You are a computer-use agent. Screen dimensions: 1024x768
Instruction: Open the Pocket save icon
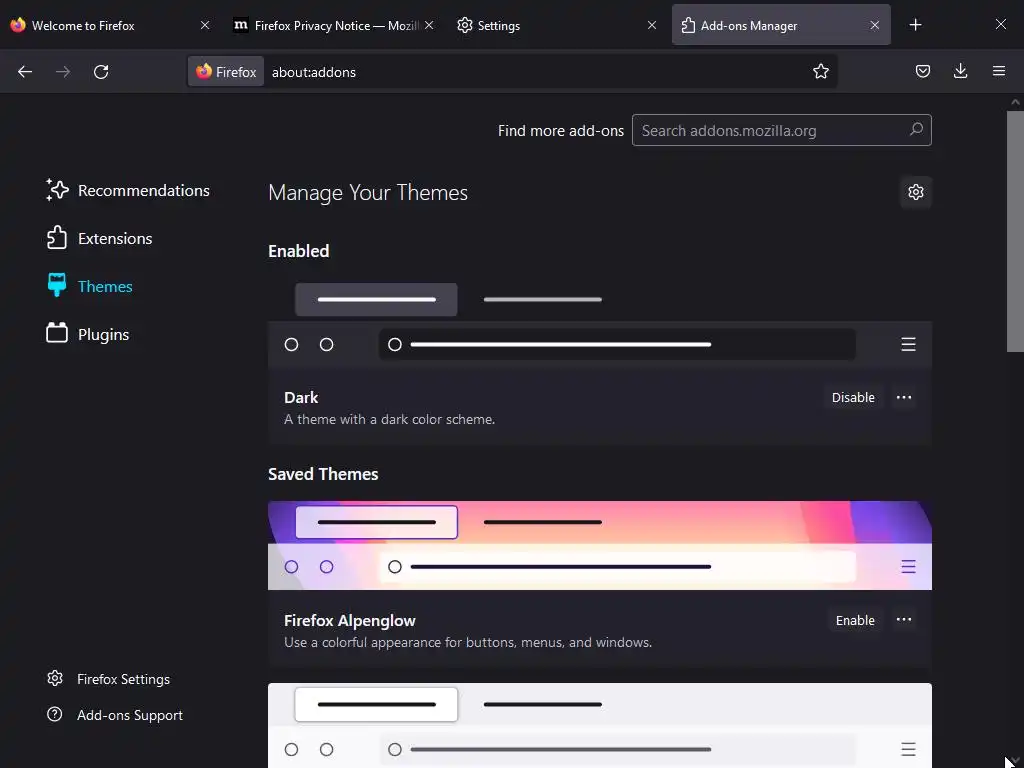click(x=922, y=71)
